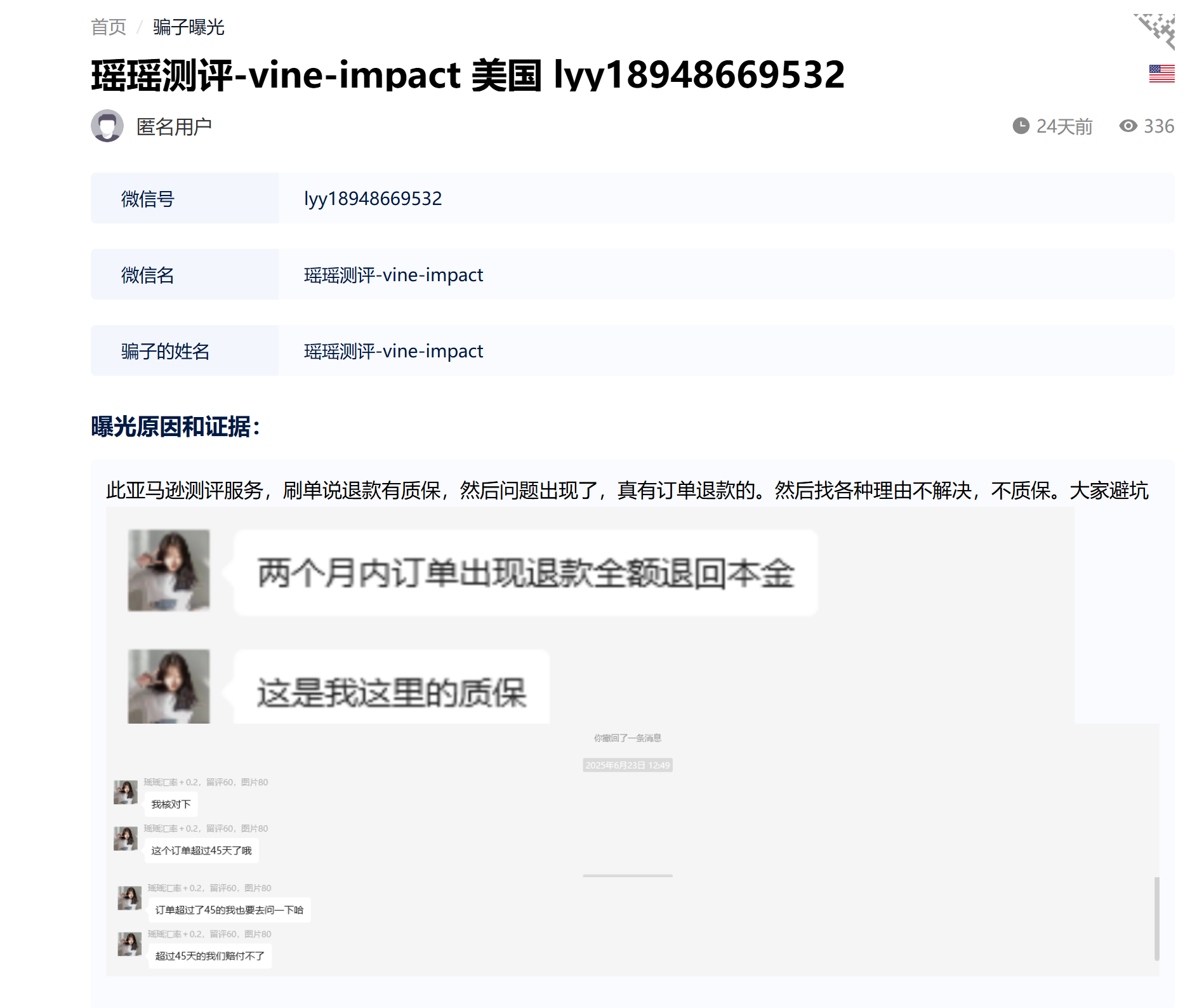The image size is (1197, 1008).
Task: Click the 微信名 field label
Action: 148,275
